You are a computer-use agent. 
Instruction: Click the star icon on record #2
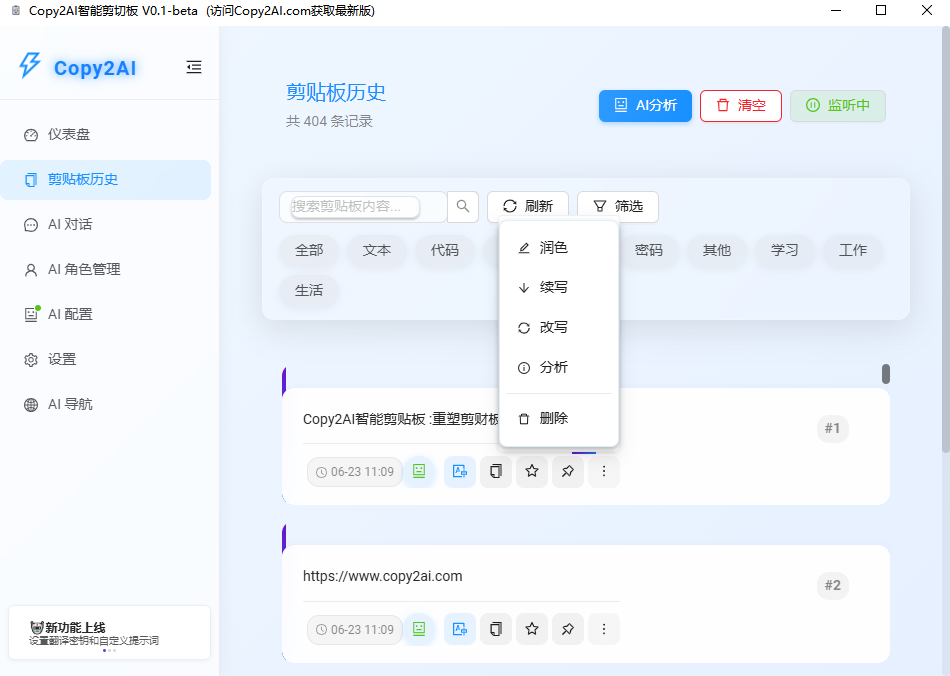coord(532,629)
